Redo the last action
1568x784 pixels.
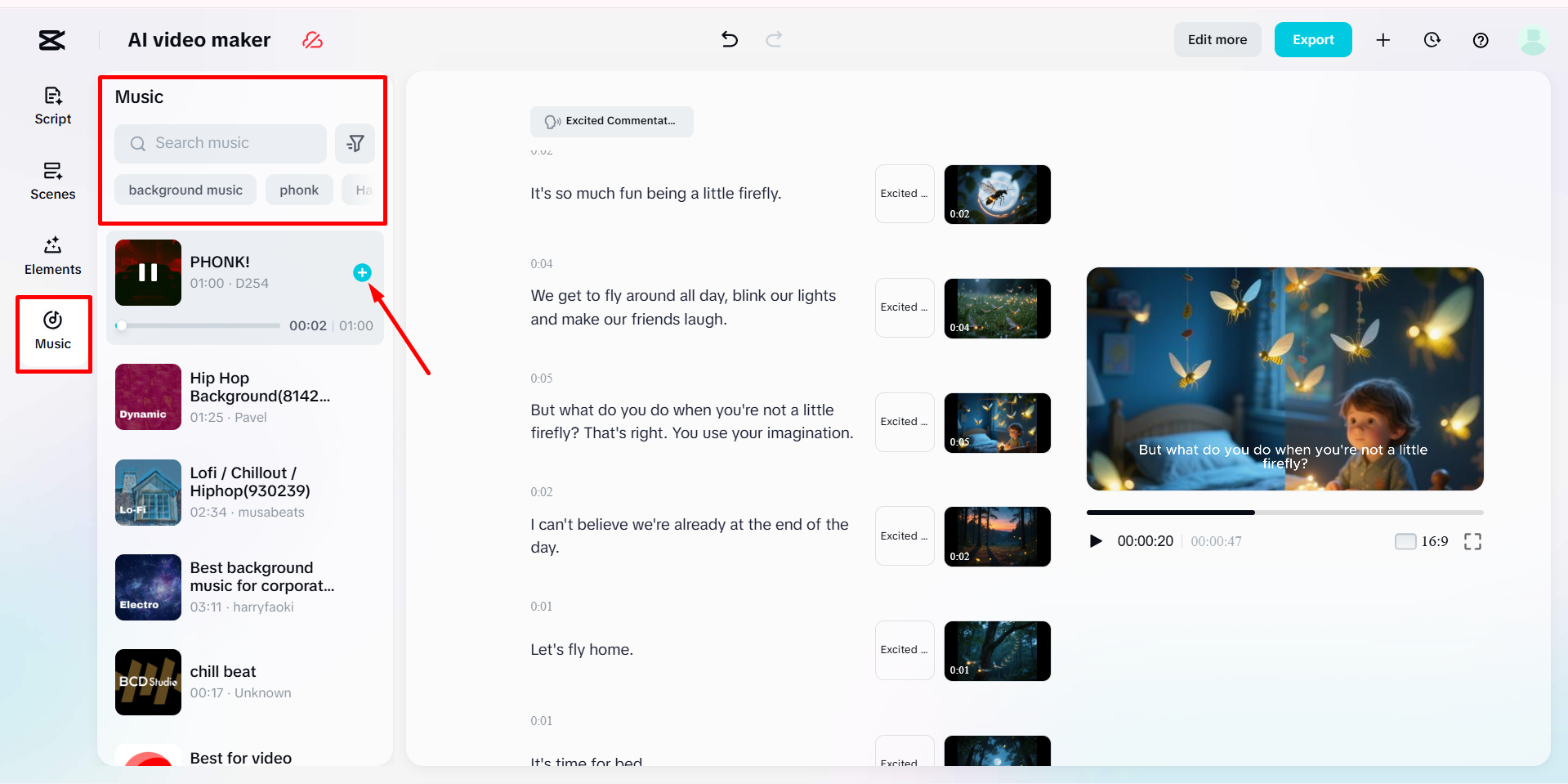coord(774,39)
